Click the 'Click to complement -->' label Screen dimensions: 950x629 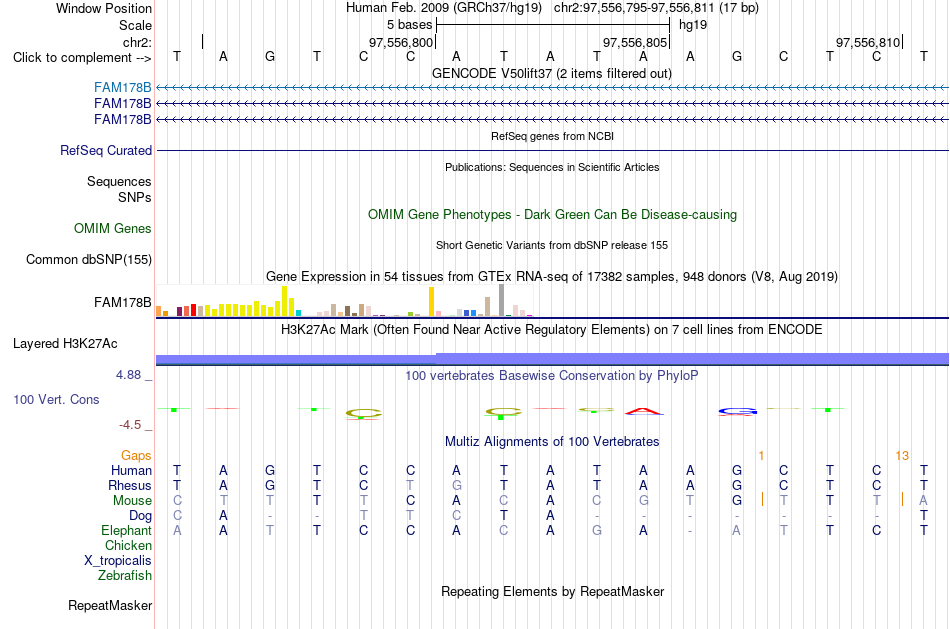82,58
